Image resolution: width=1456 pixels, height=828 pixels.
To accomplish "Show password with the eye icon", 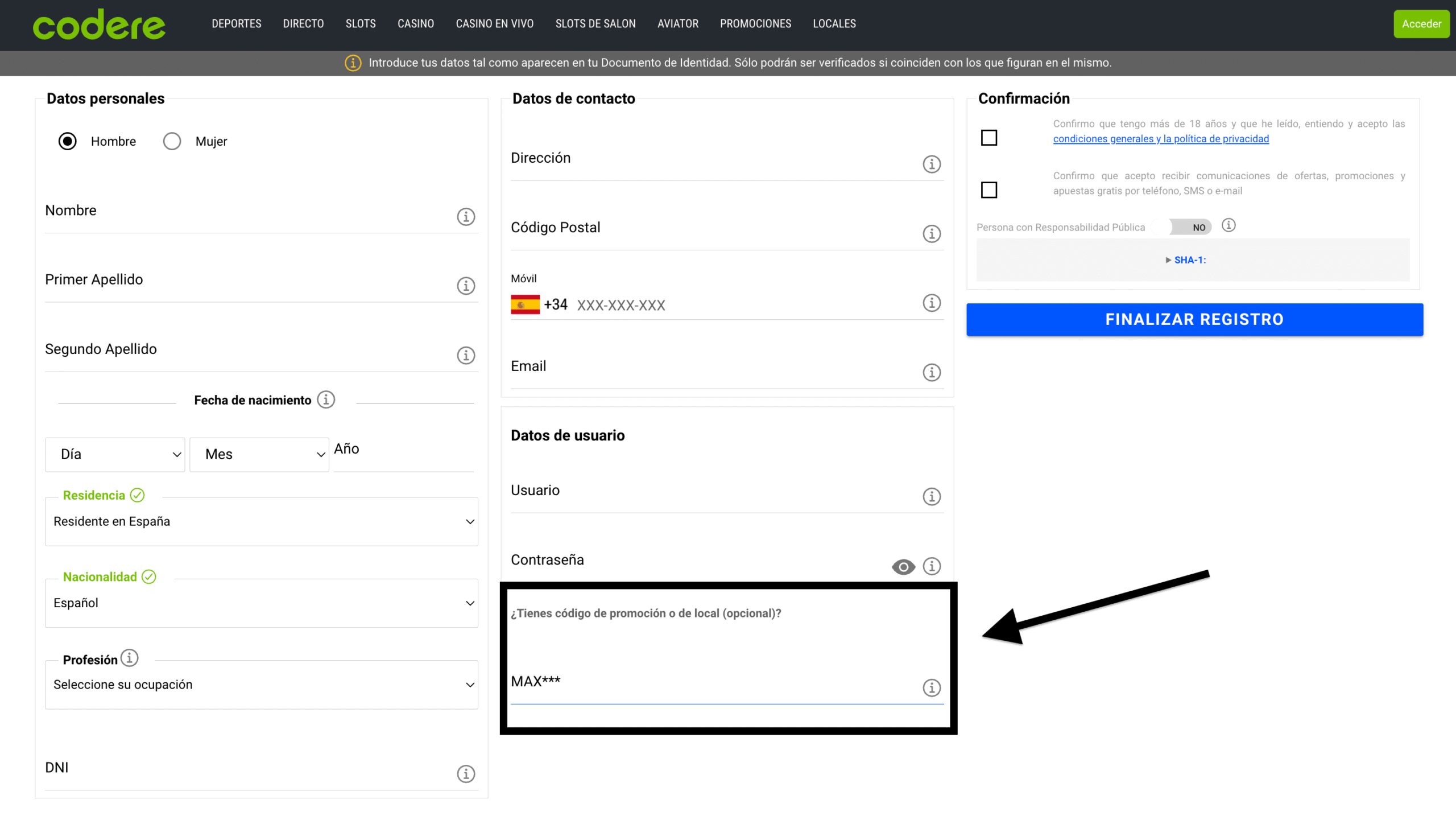I will click(x=903, y=567).
